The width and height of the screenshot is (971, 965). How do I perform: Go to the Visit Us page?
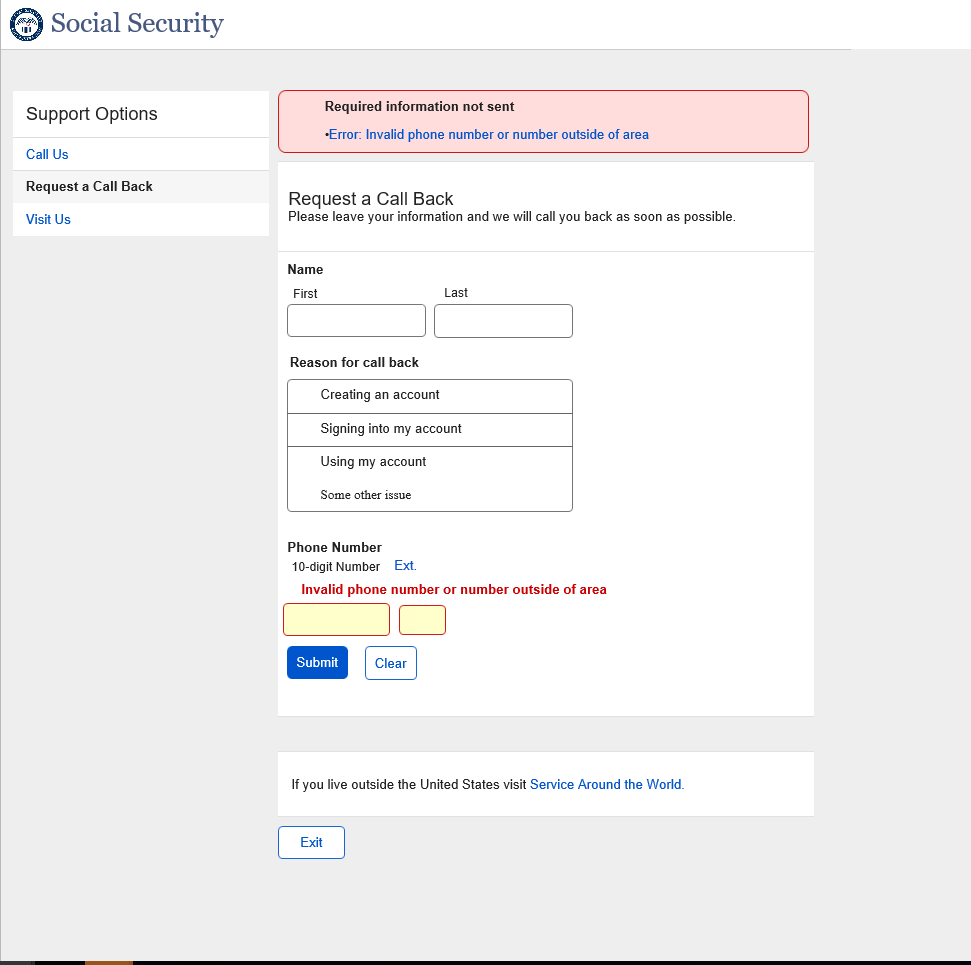[48, 220]
